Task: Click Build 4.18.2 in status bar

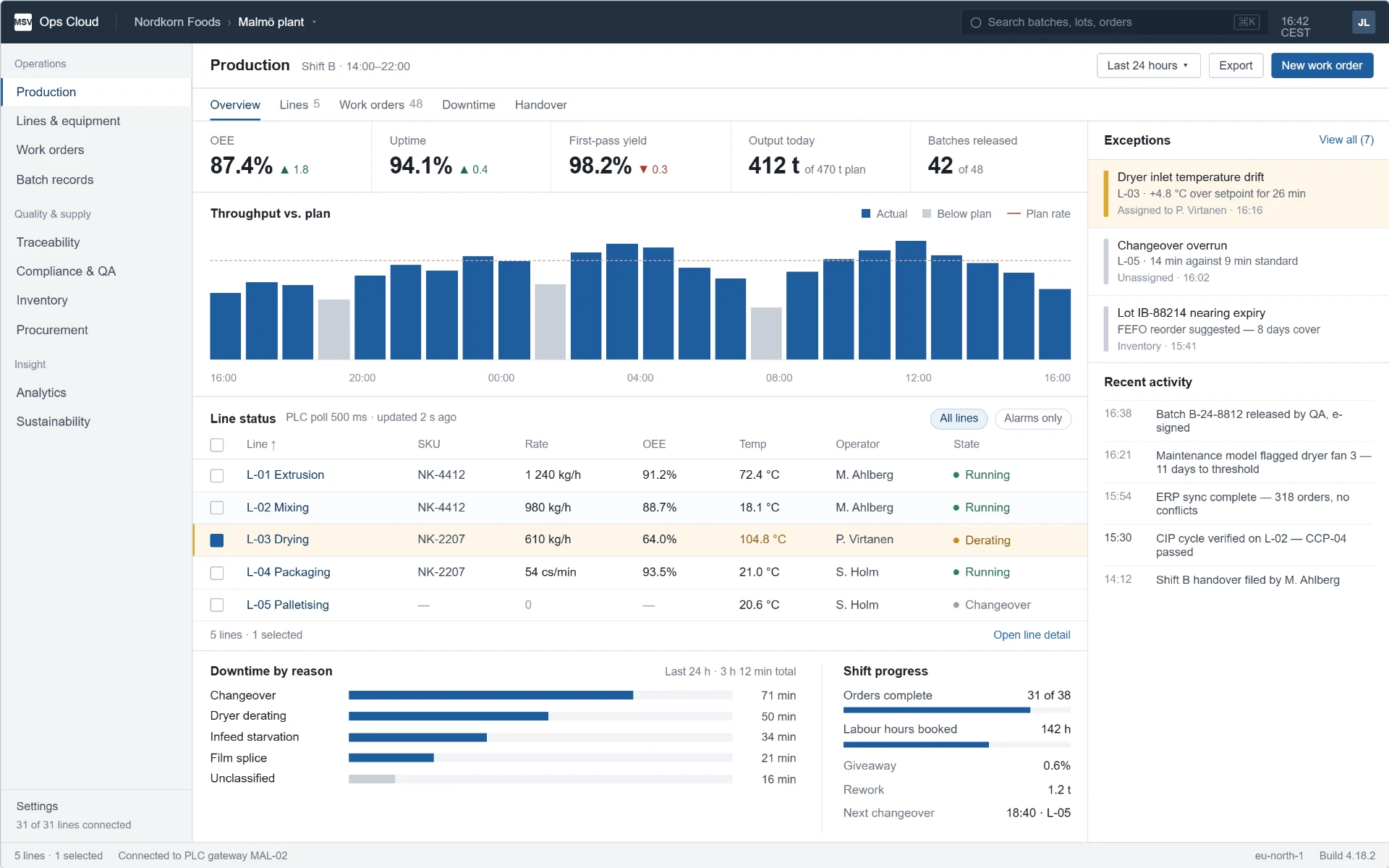Action: coord(1347,856)
